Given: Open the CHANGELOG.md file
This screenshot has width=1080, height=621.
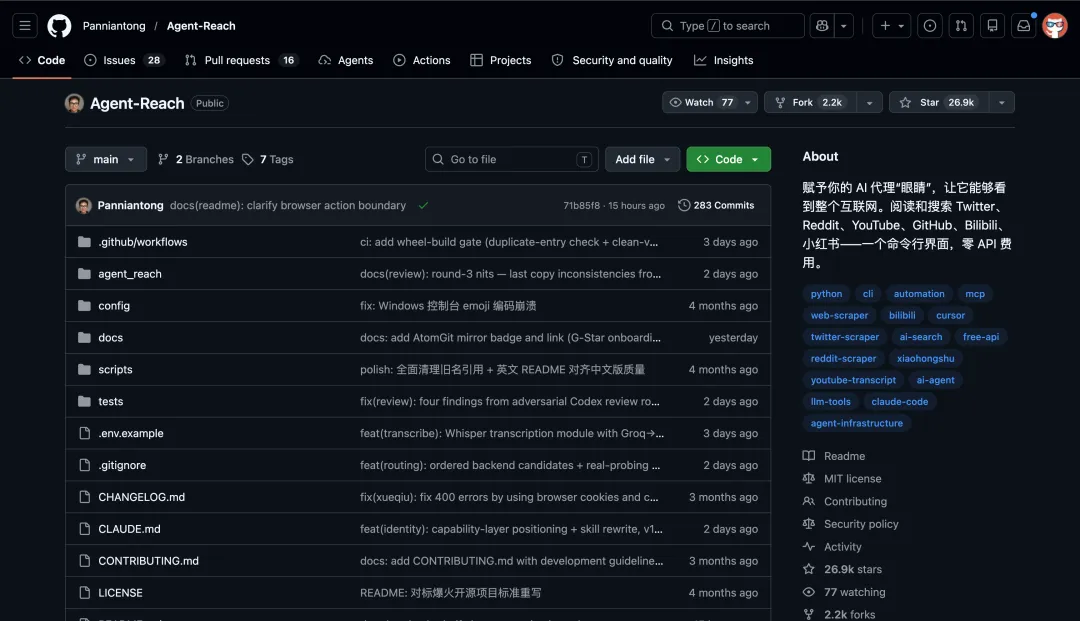Looking at the screenshot, I should pyautogui.click(x=141, y=497).
